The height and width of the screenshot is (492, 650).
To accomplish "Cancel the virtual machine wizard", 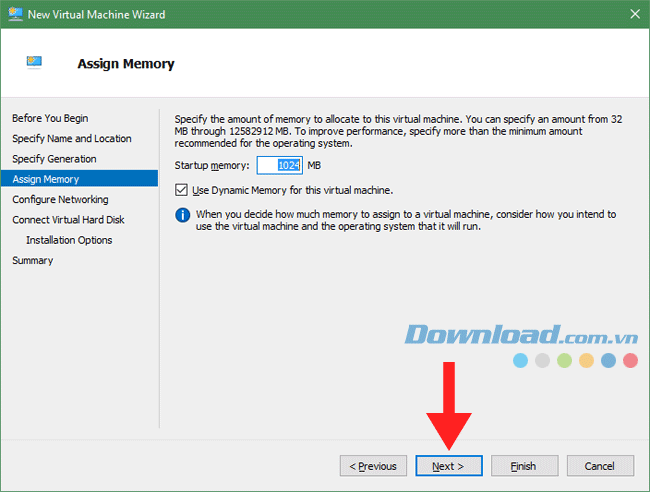I will point(599,466).
